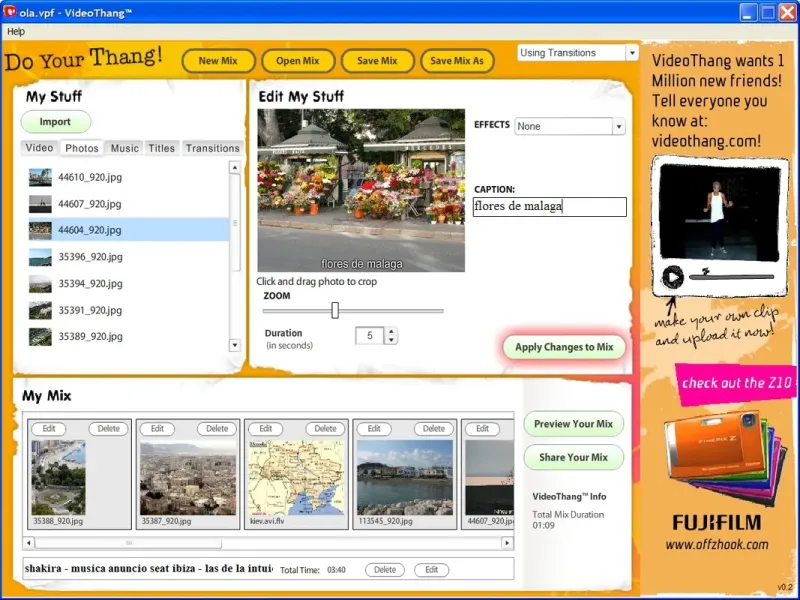Delete the 35387_920.jpg mix clip
Image resolution: width=800 pixels, height=600 pixels.
click(217, 429)
